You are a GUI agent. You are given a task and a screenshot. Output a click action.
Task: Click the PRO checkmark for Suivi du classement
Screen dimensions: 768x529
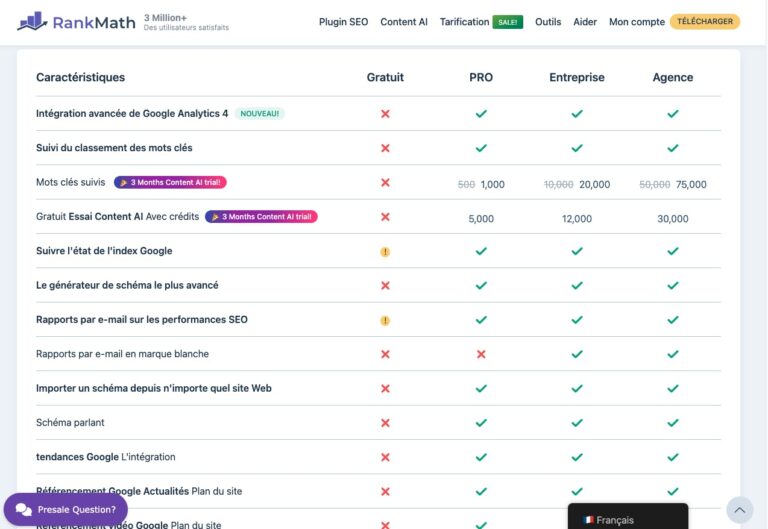coord(481,148)
